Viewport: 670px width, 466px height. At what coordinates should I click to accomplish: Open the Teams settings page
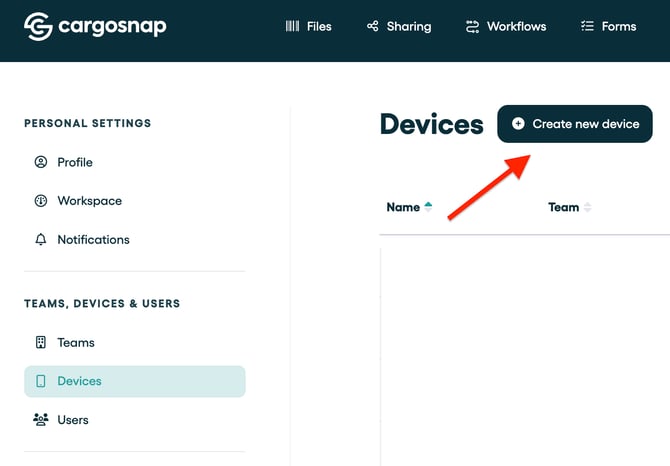coord(76,342)
